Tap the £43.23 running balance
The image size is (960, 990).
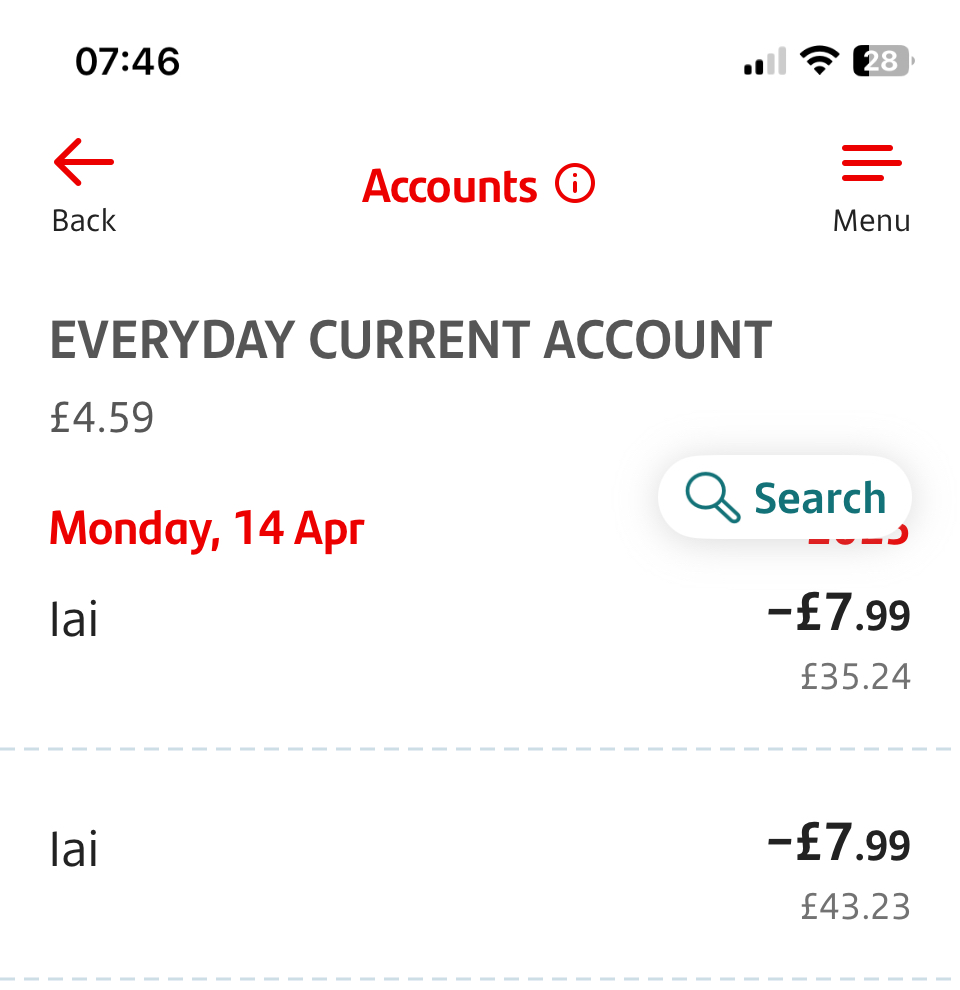tap(856, 907)
